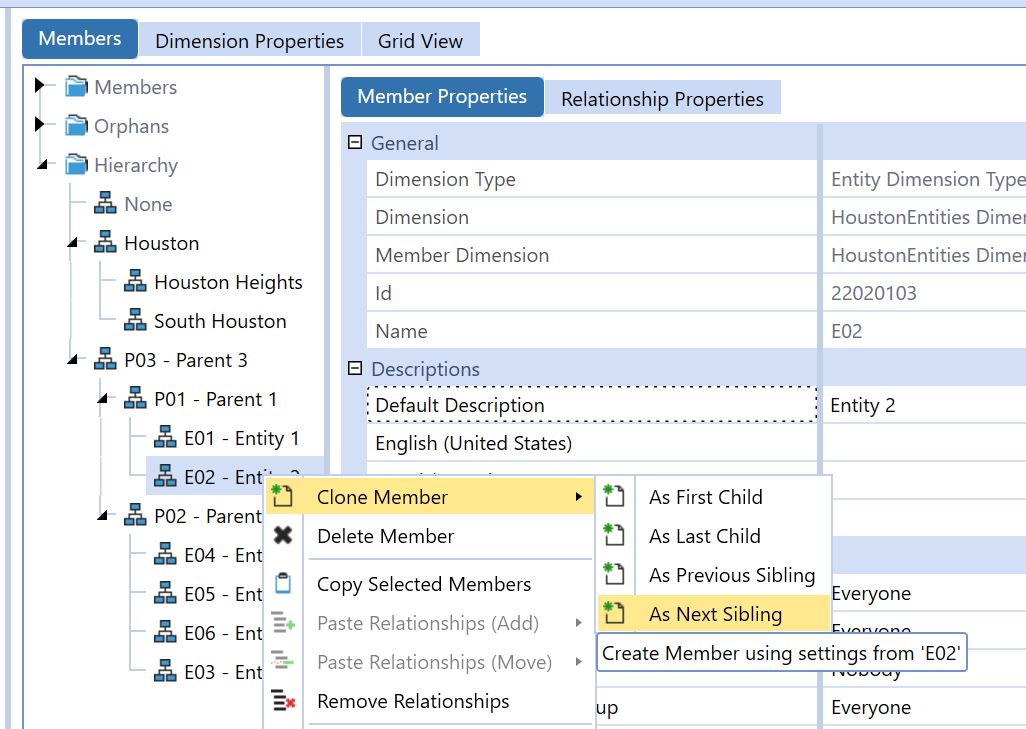Image resolution: width=1026 pixels, height=729 pixels.
Task: Select As Last Child option
Action: (x=704, y=536)
